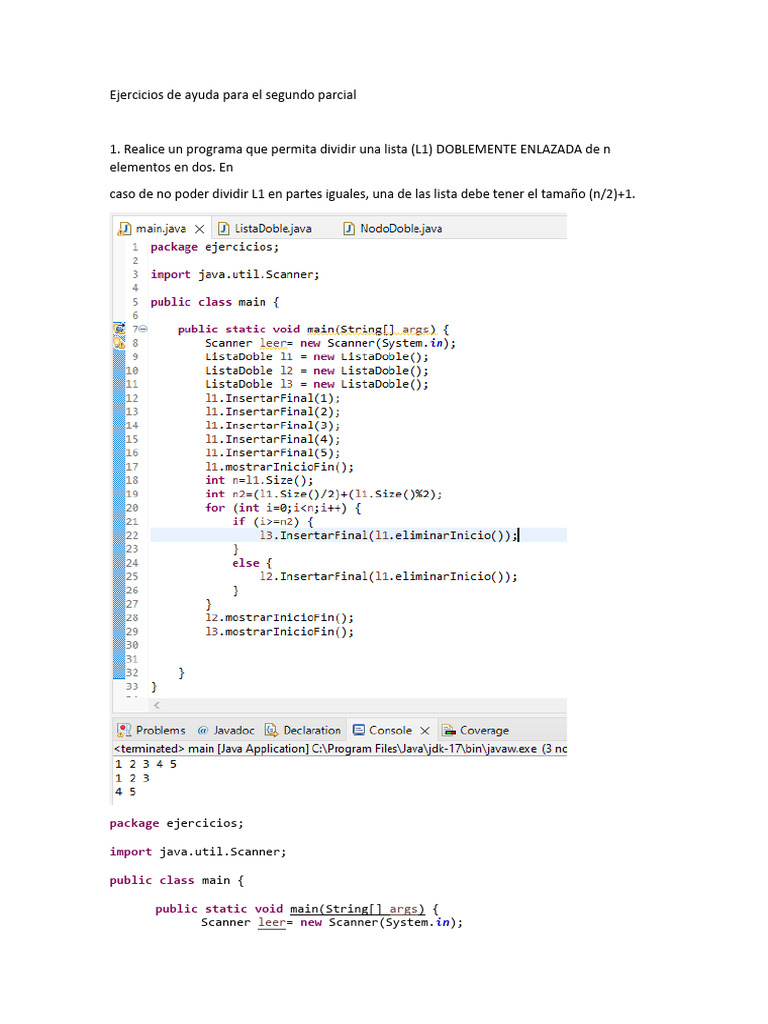The image size is (768, 1024).
Task: Close the main.java tab with its X
Action: [199, 229]
